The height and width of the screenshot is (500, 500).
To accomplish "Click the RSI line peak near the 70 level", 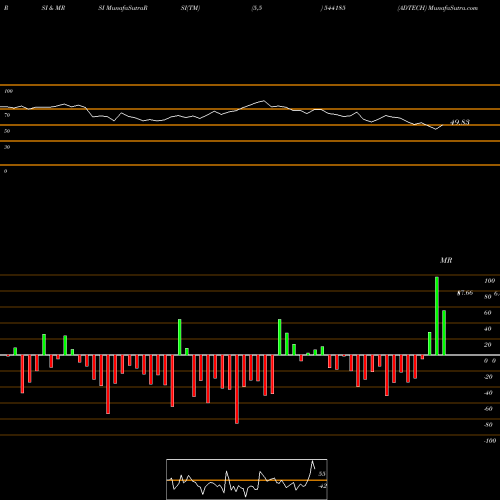I will [x=263, y=101].
